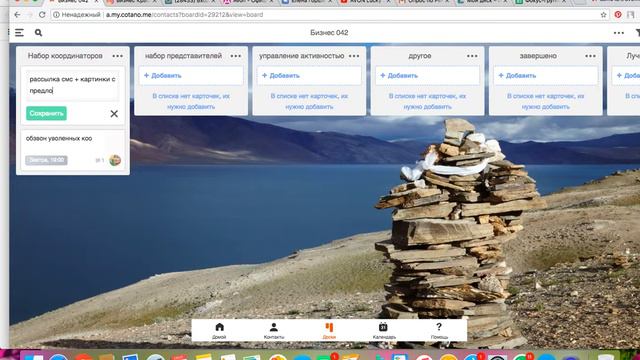
Task: Click the due date badge on обзвон card
Action: pyautogui.click(x=46, y=160)
